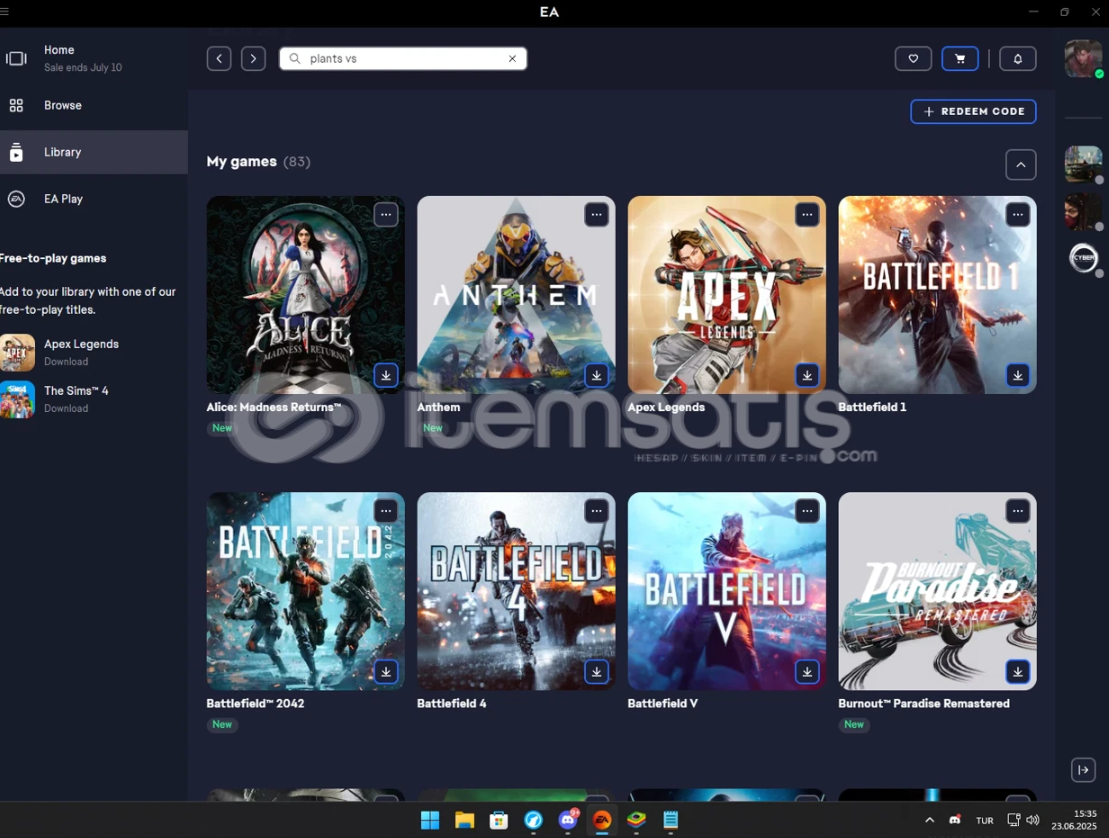This screenshot has height=838, width=1109.
Task: Open options menu for Battlefield 4
Action: [596, 511]
